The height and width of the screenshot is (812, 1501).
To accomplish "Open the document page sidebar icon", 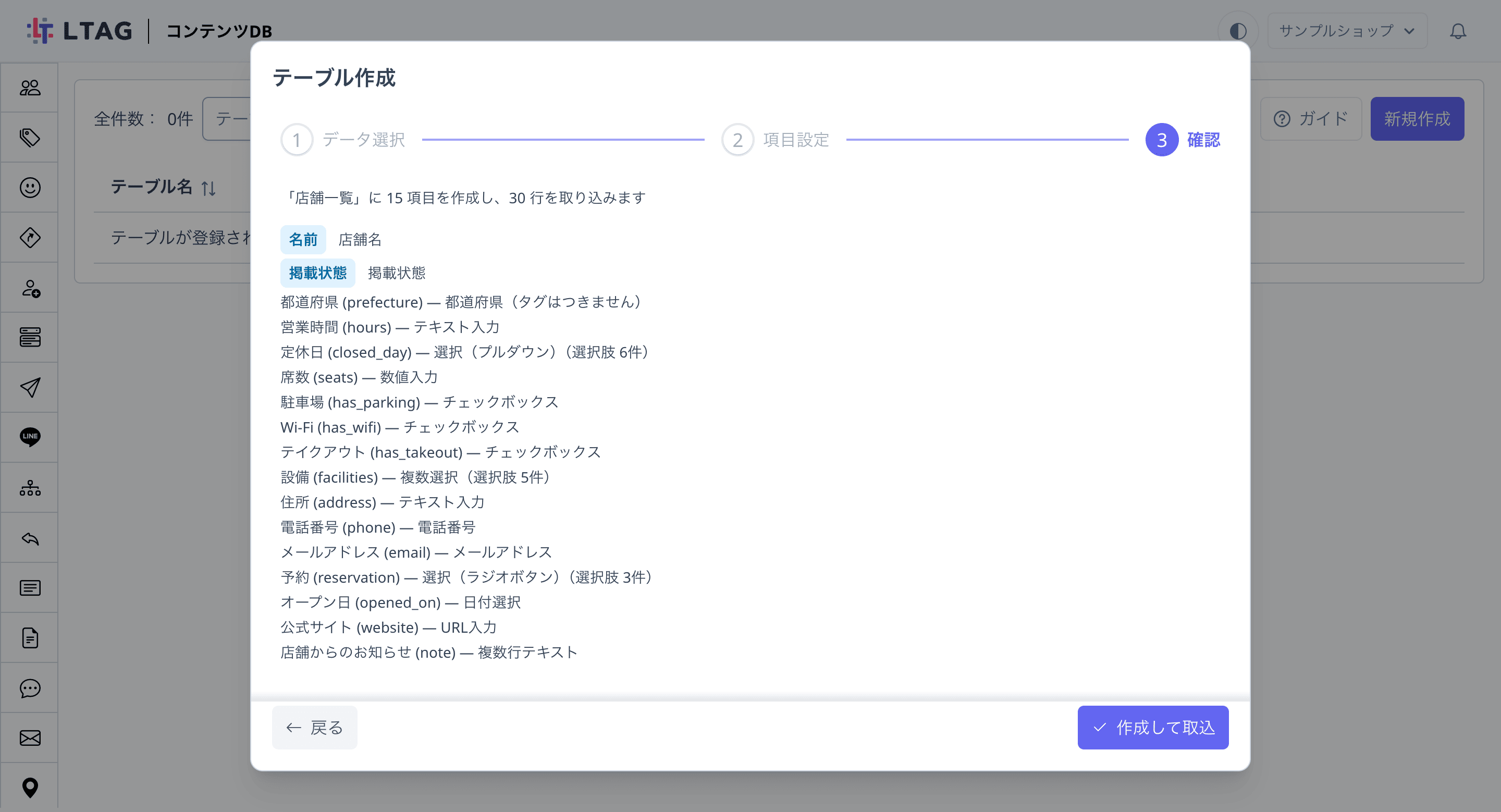I will coord(30,638).
